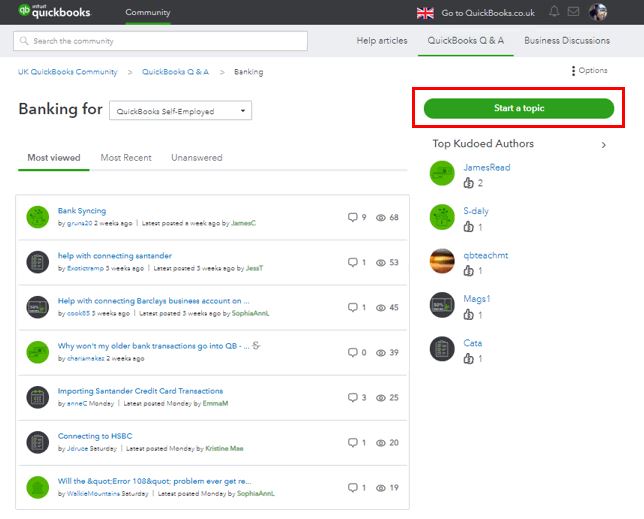Switch to the Unanswered tab
Image resolution: width=644 pixels, height=519 pixels.
(196, 158)
